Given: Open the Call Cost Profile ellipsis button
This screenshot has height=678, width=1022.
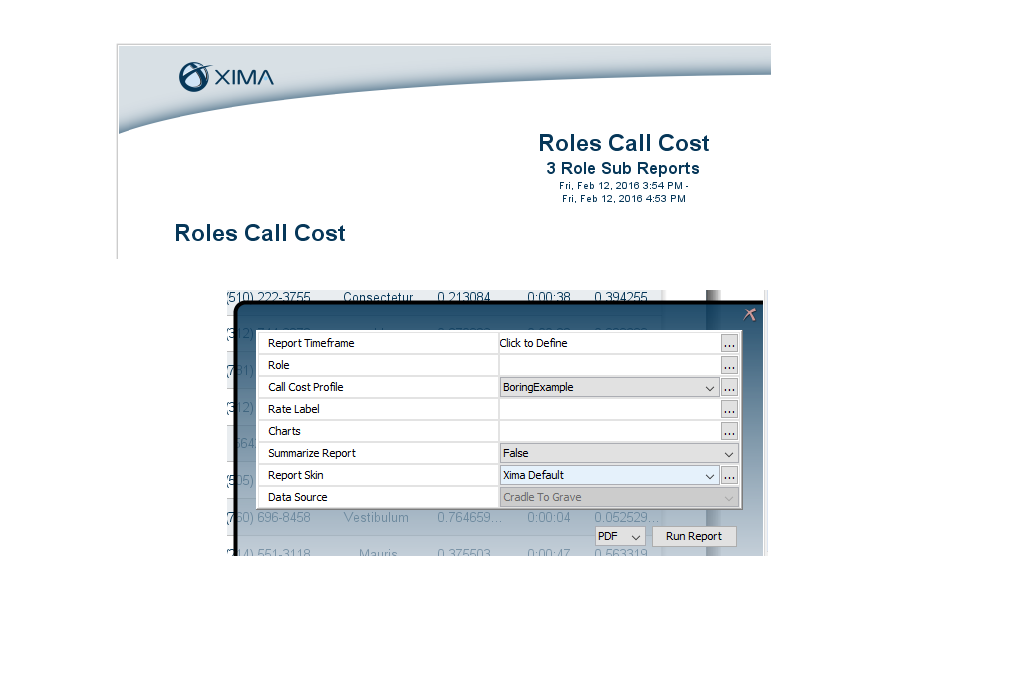Looking at the screenshot, I should 729,388.
